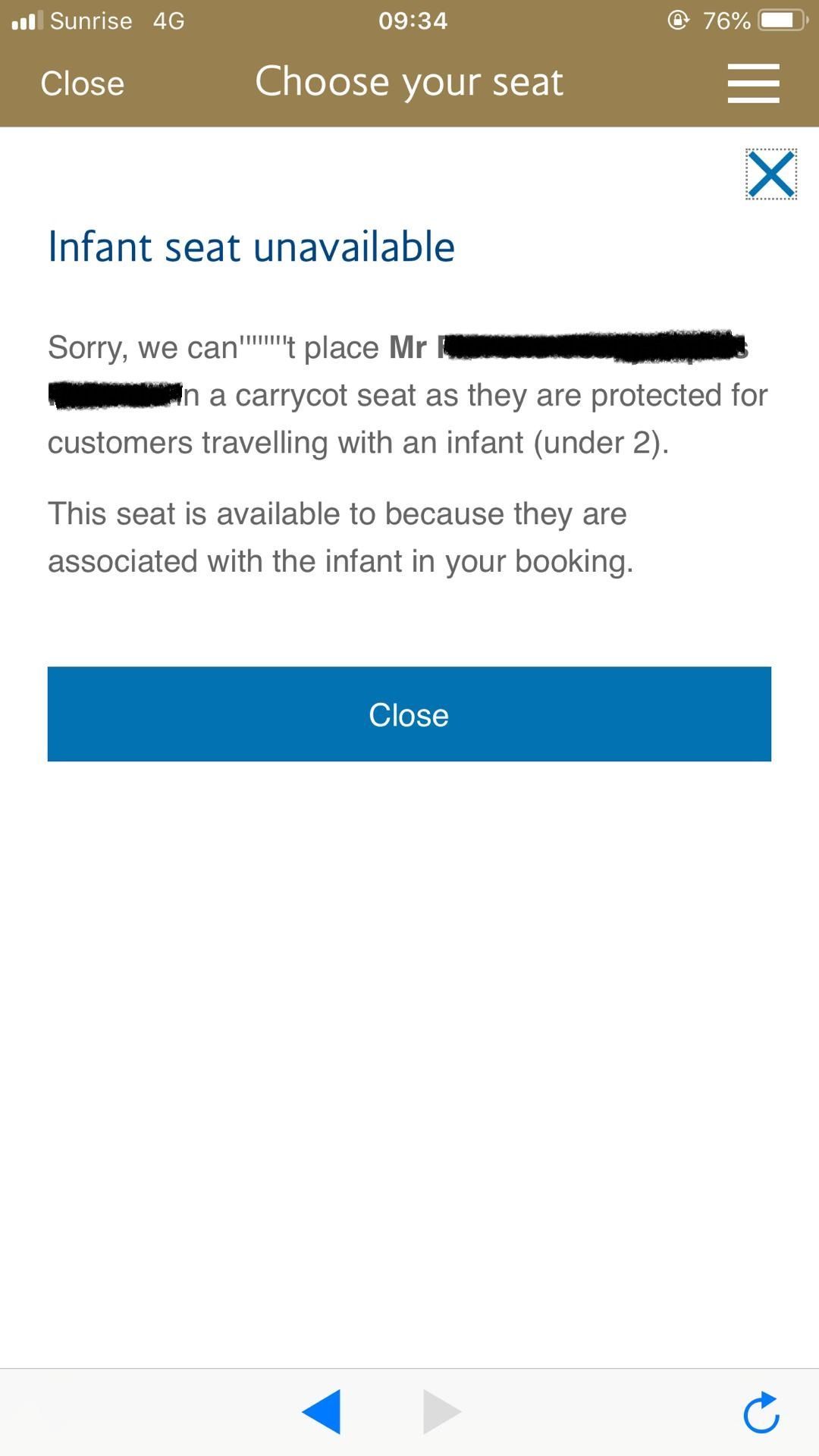Dismiss the dialog with the blue X icon
The image size is (819, 1456).
point(771,174)
